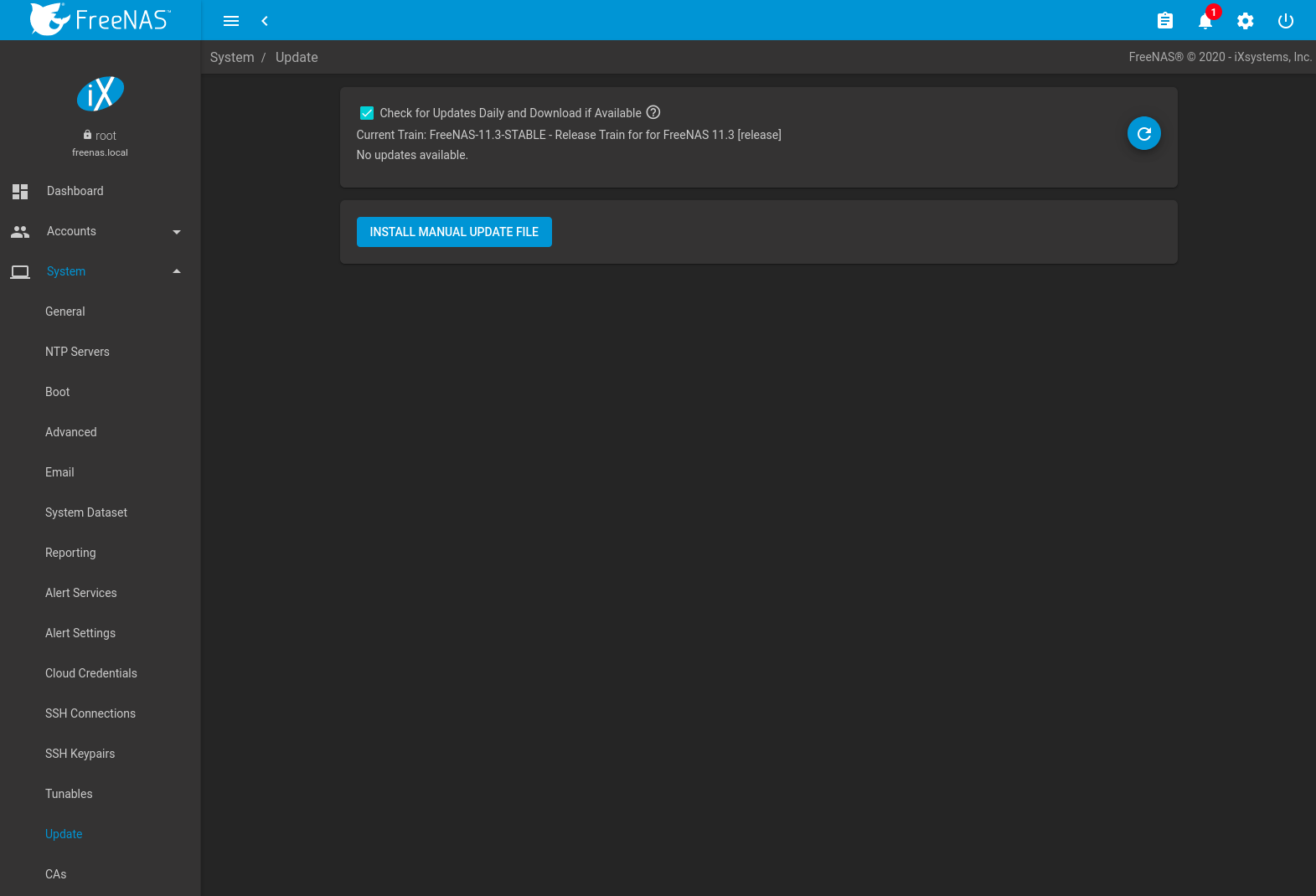Screen dimensions: 1316x896
Task: Expand the Accounts menu arrow
Action: [176, 232]
